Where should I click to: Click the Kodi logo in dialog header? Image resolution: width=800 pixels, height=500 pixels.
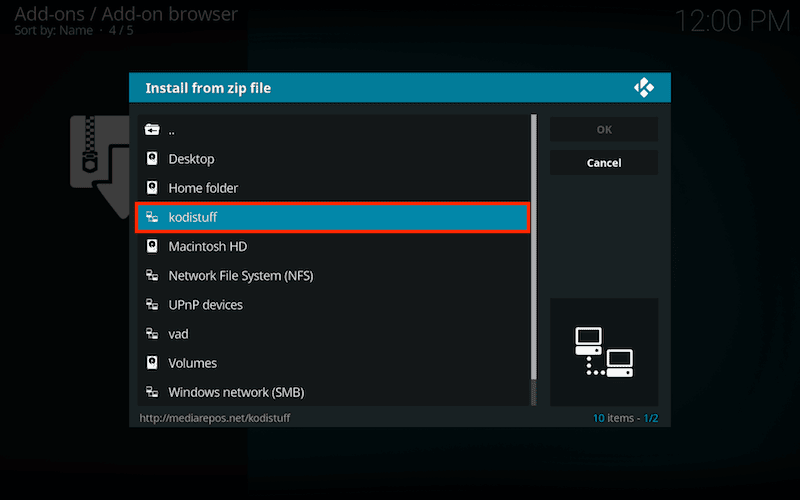pos(644,88)
